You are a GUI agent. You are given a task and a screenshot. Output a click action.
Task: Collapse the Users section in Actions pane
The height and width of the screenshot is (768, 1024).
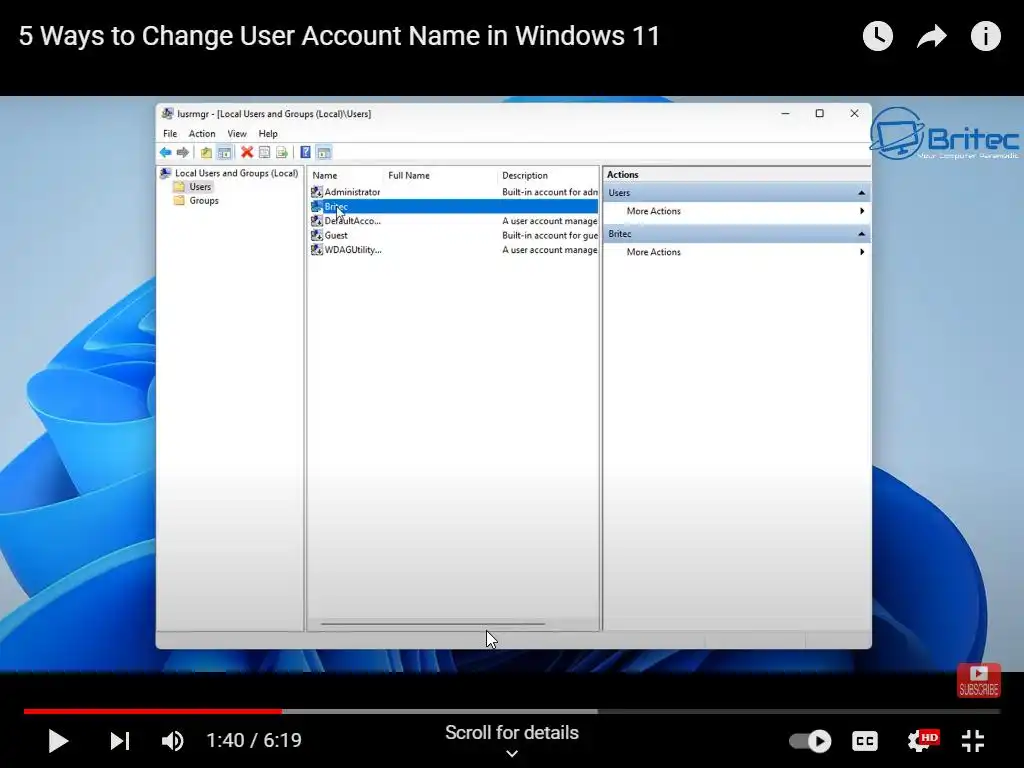[861, 193]
